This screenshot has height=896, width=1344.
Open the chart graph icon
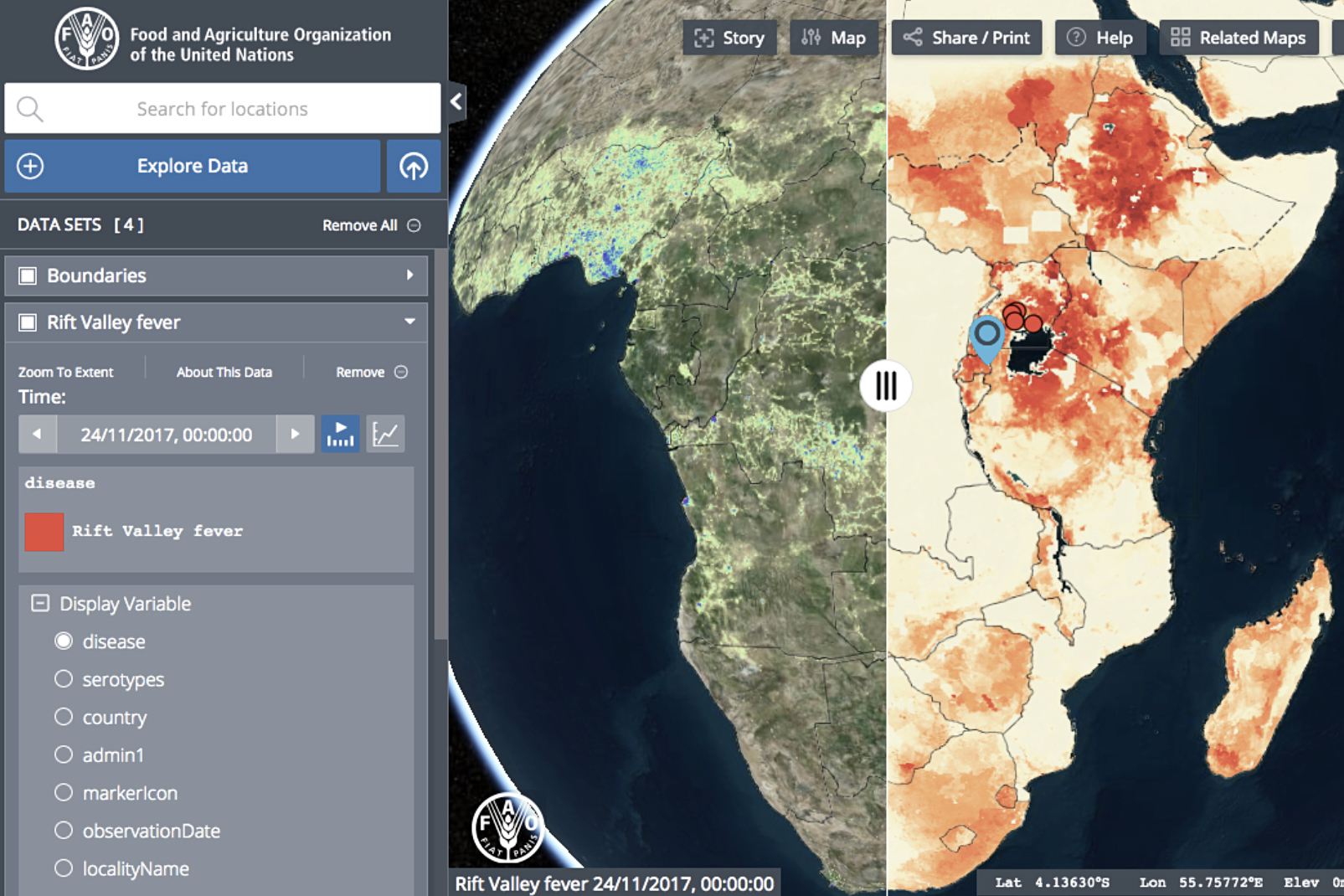(x=385, y=434)
